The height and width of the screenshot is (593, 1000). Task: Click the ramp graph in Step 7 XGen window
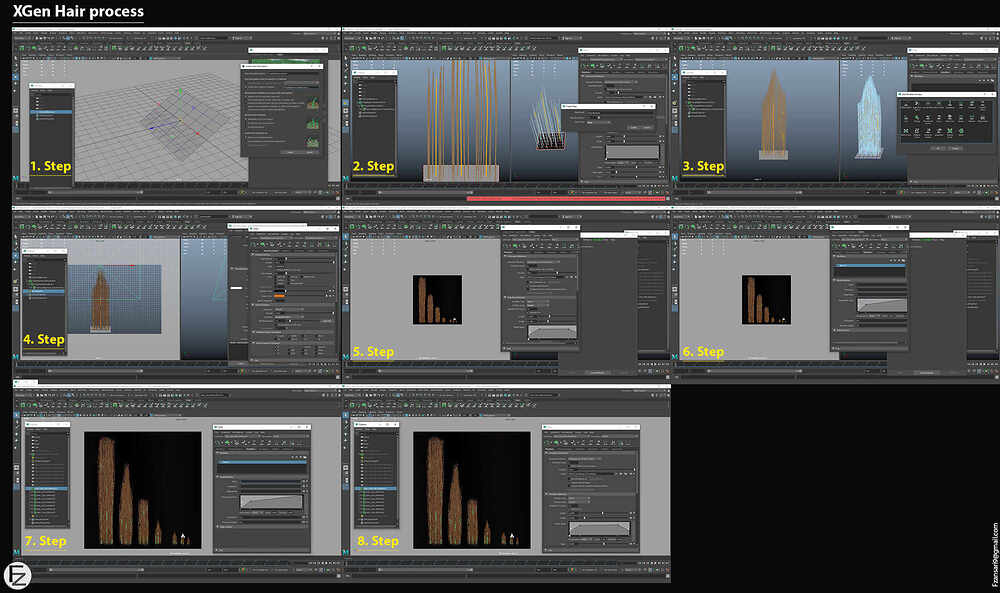click(x=271, y=502)
